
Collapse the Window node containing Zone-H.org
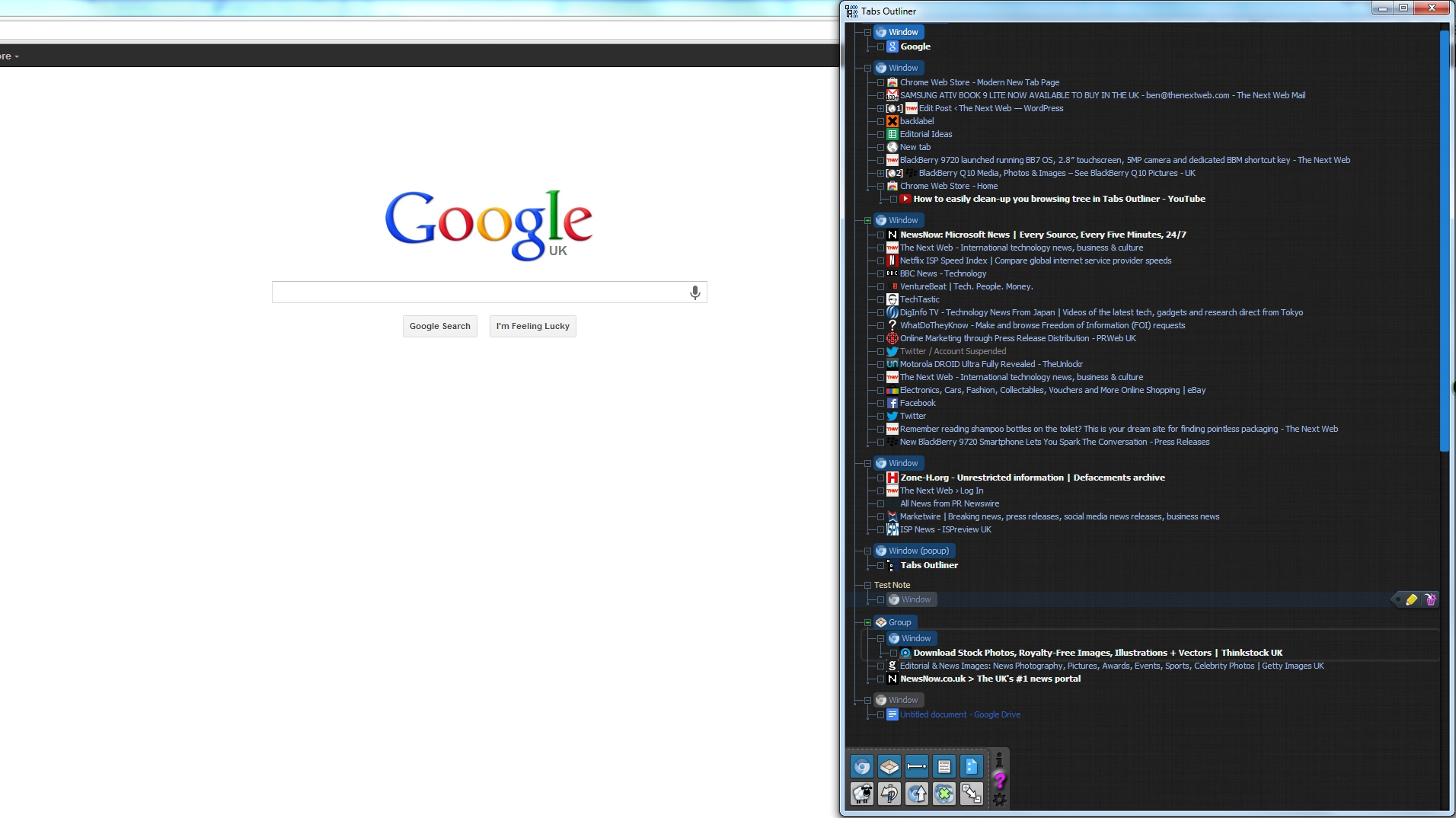click(867, 463)
